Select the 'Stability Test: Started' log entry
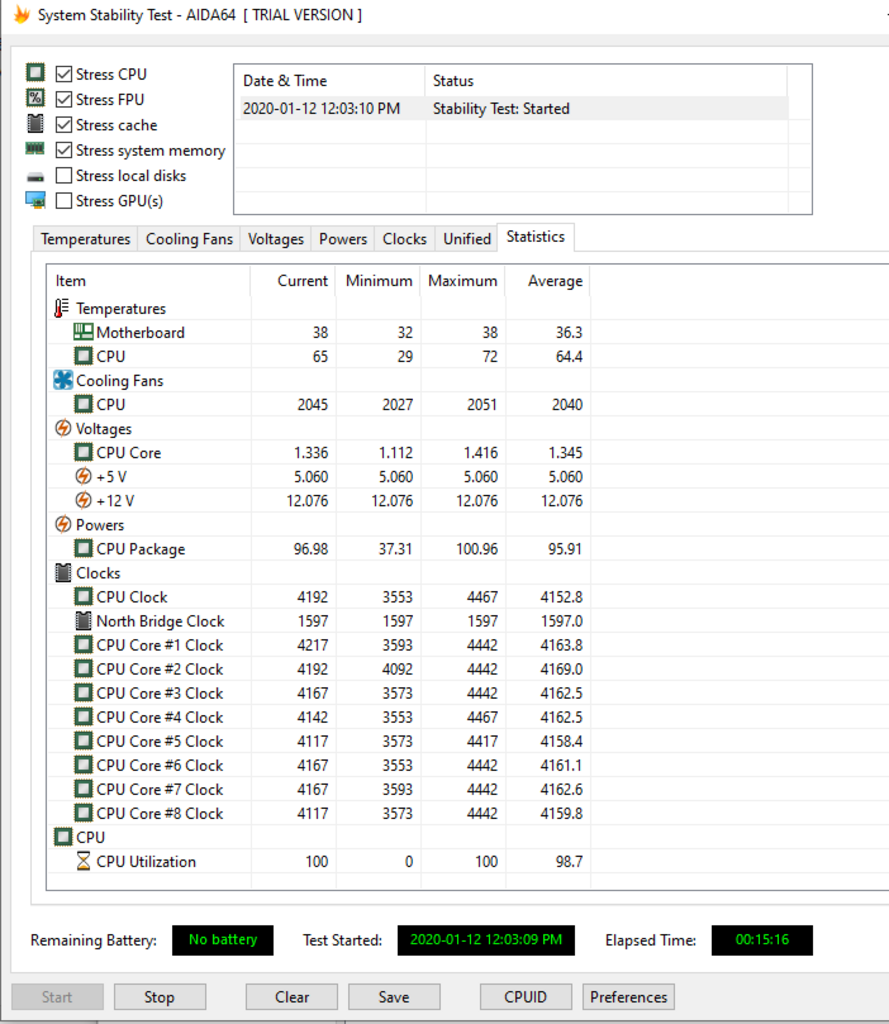The height and width of the screenshot is (1024, 889). (513, 108)
